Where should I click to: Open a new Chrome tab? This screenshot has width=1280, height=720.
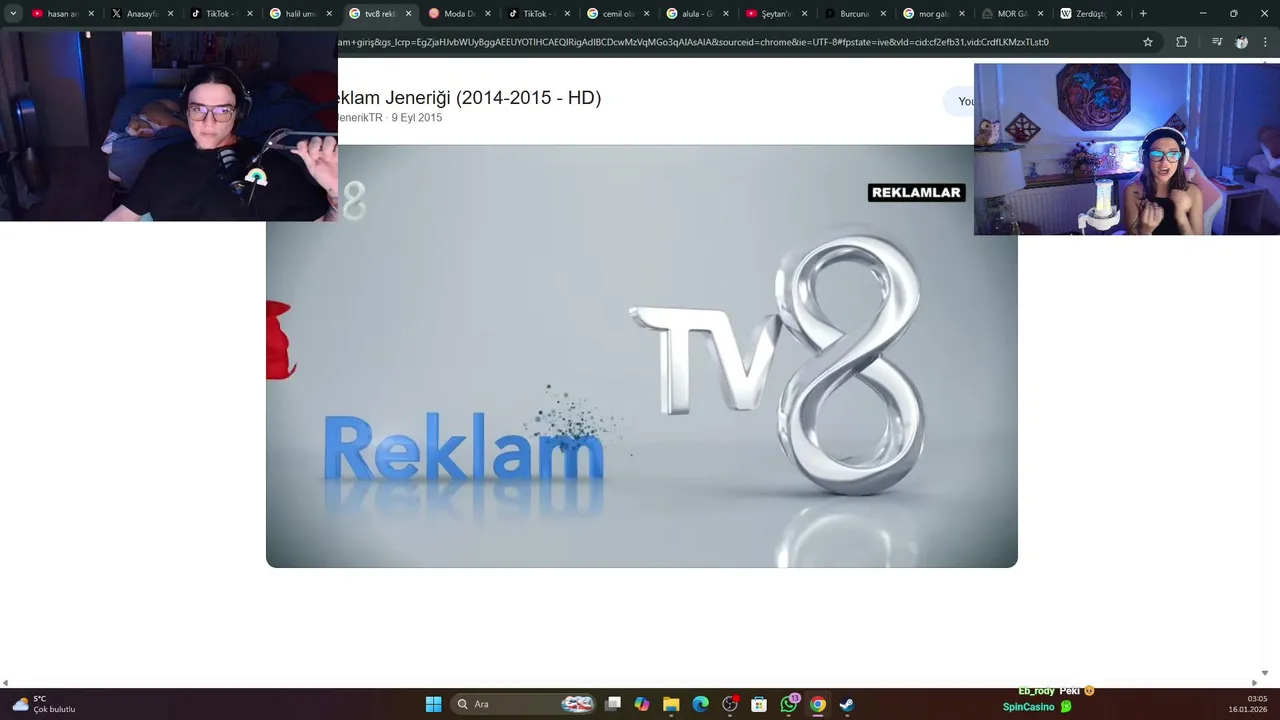point(1143,14)
